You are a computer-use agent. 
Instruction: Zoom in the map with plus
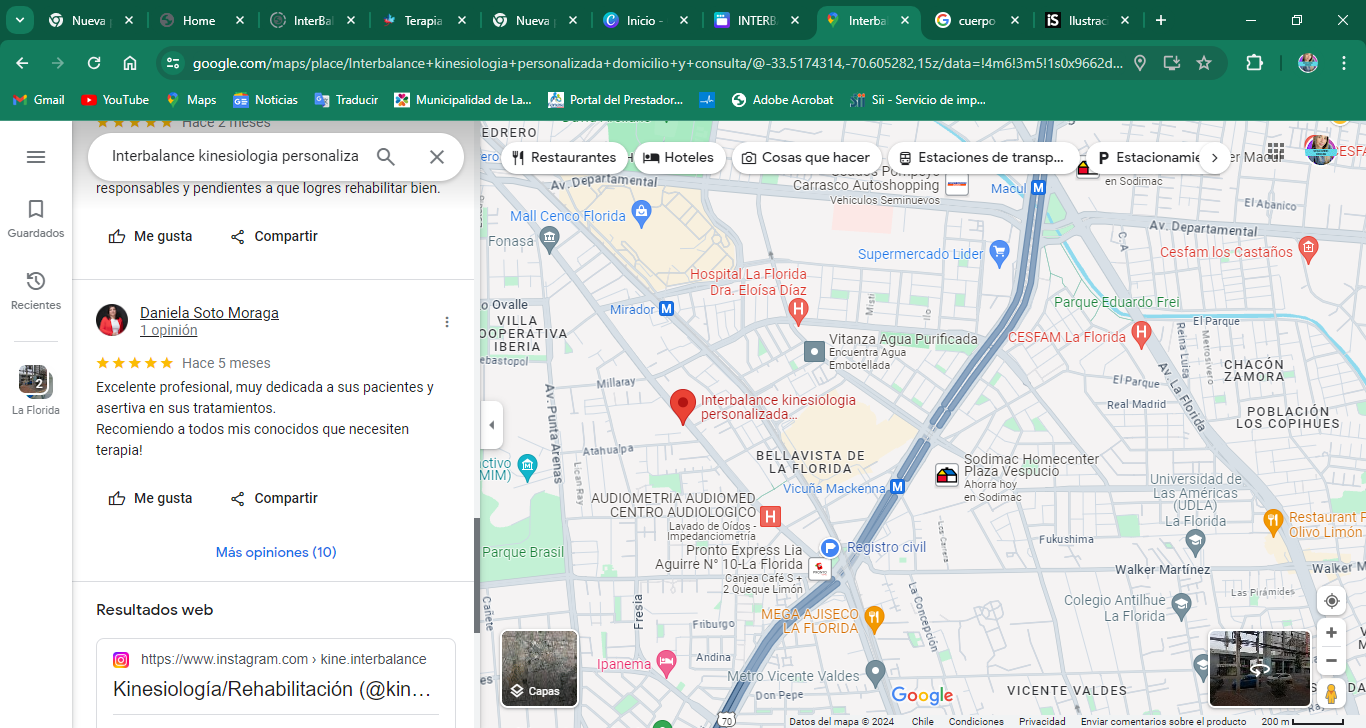(1331, 633)
